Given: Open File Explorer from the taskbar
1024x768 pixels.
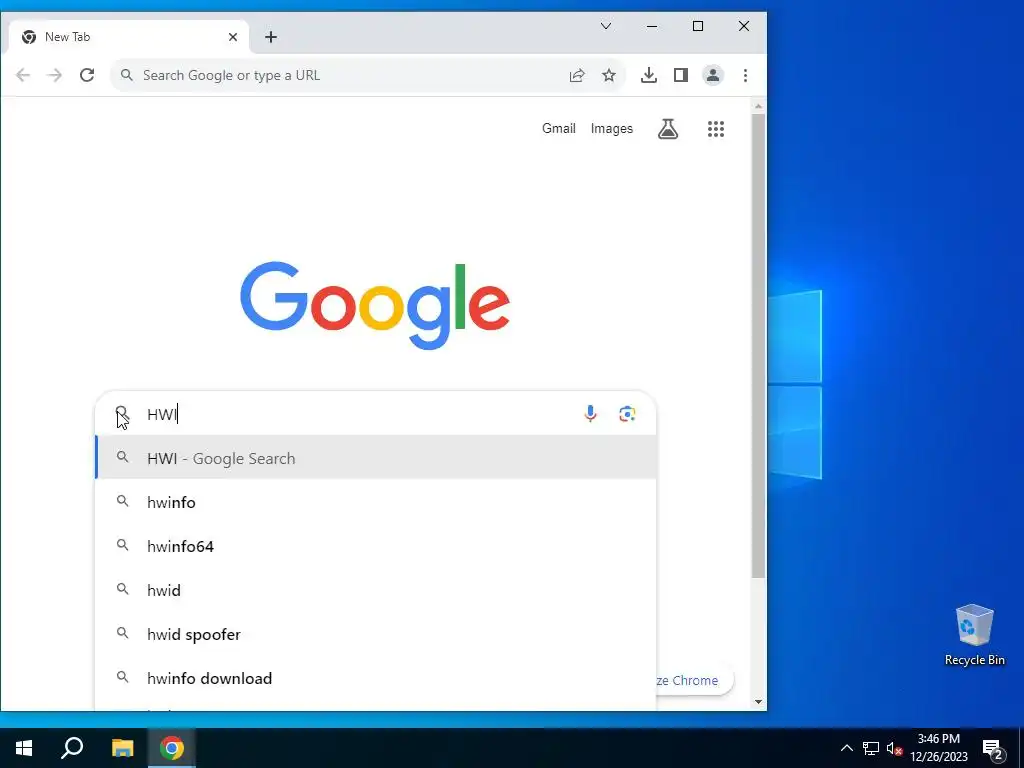Looking at the screenshot, I should (x=122, y=748).
